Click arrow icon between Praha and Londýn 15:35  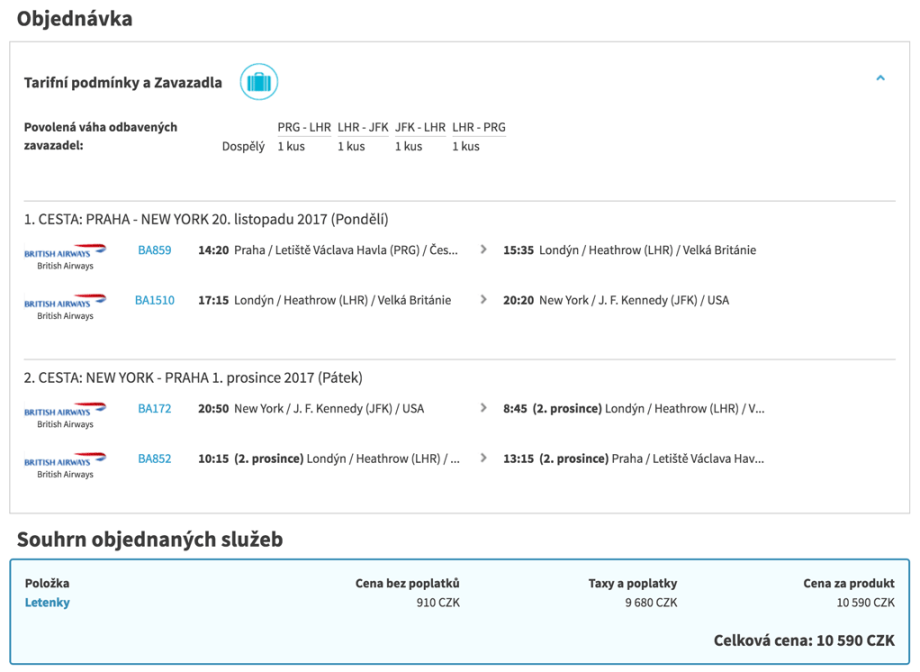[484, 250]
